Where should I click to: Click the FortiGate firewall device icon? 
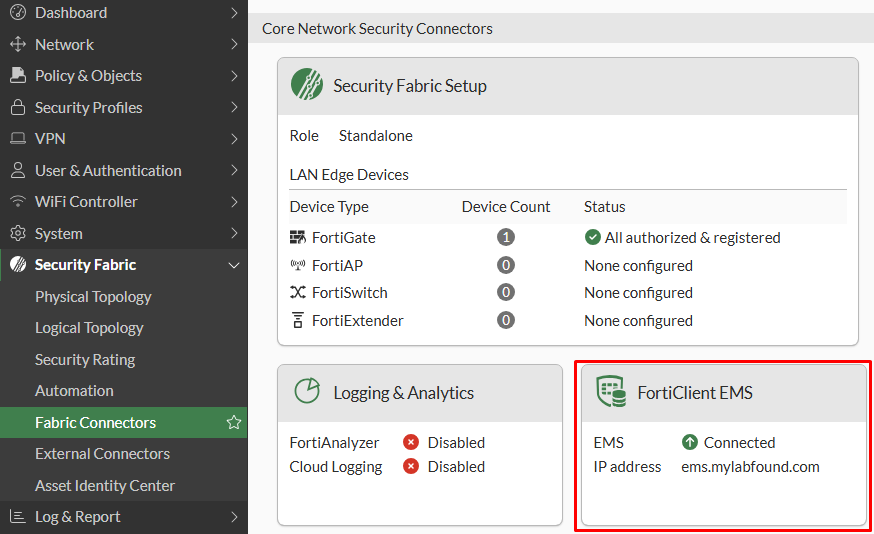(298, 237)
